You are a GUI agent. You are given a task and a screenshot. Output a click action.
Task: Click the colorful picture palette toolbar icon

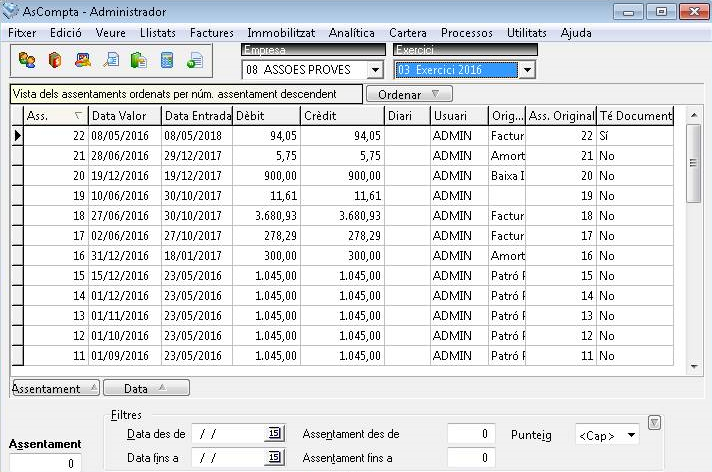pos(83,60)
